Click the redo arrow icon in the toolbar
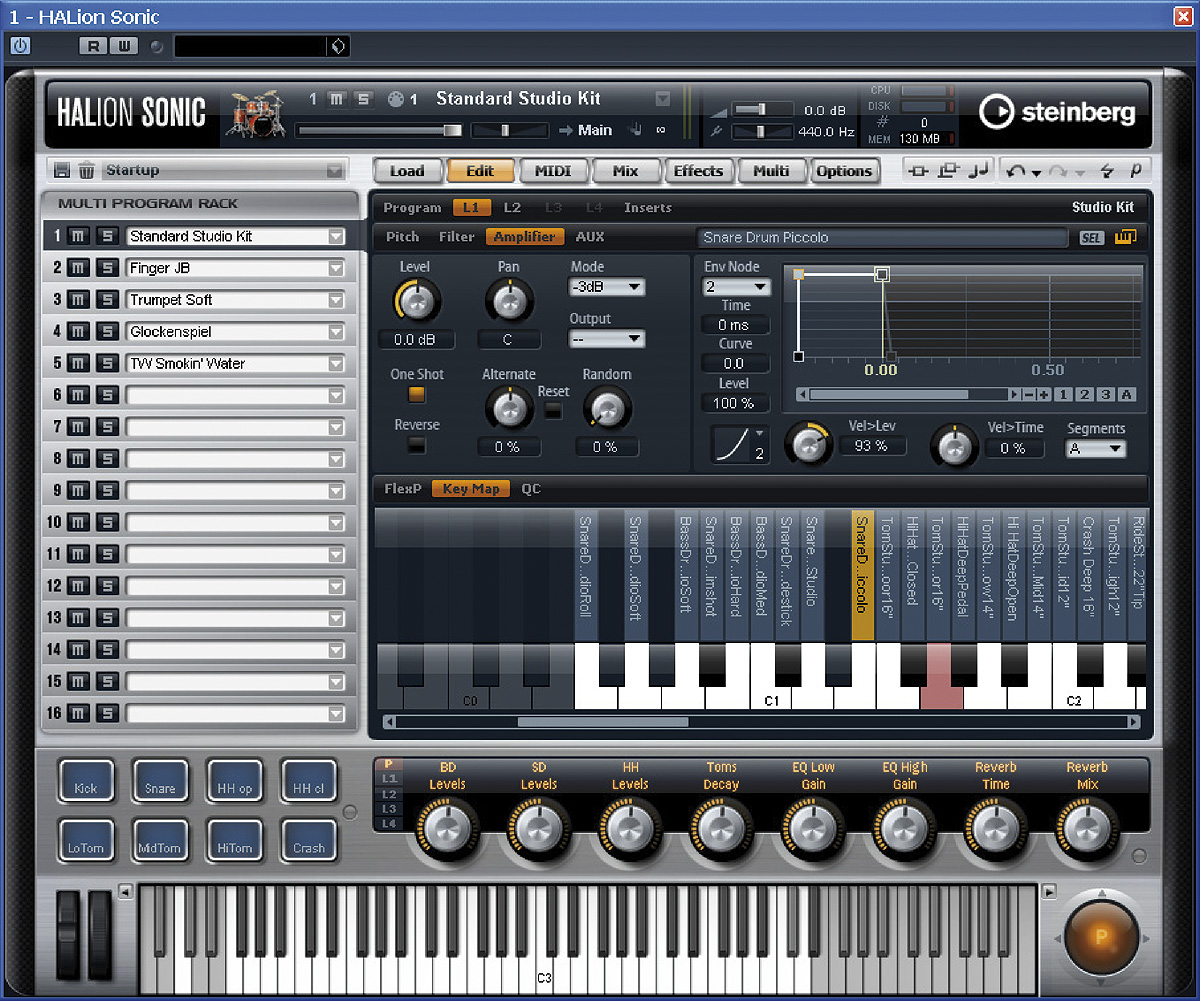 tap(1059, 171)
